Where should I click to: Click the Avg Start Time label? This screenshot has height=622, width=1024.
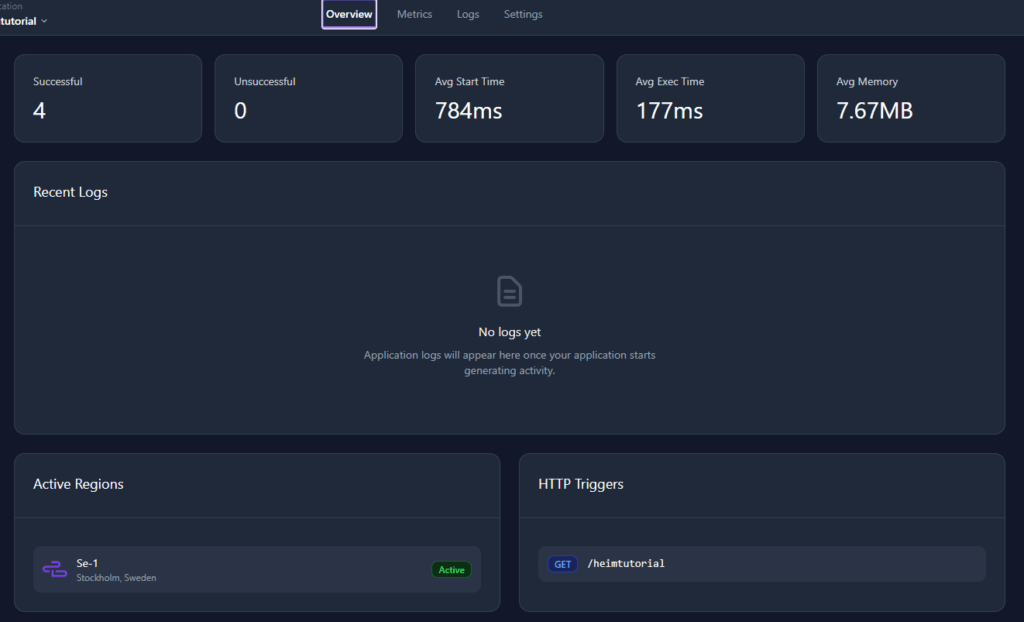pyautogui.click(x=470, y=82)
